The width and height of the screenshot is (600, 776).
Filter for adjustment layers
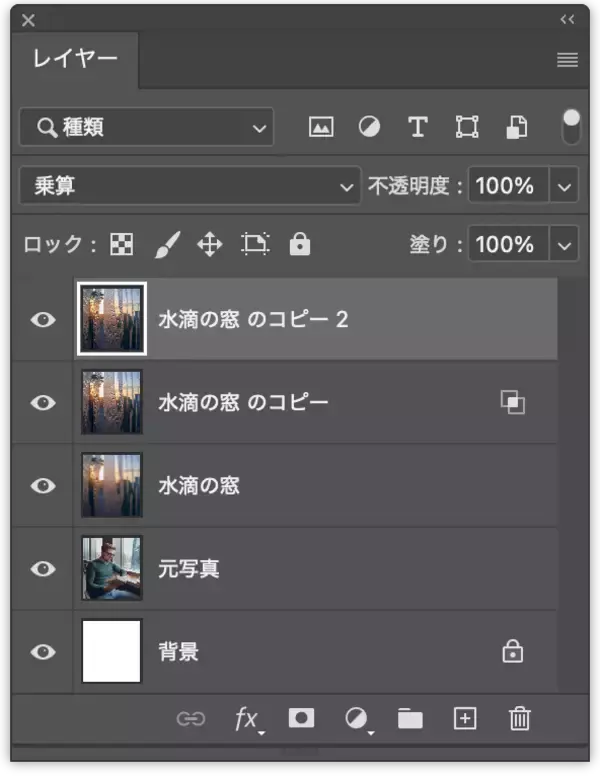tap(369, 127)
